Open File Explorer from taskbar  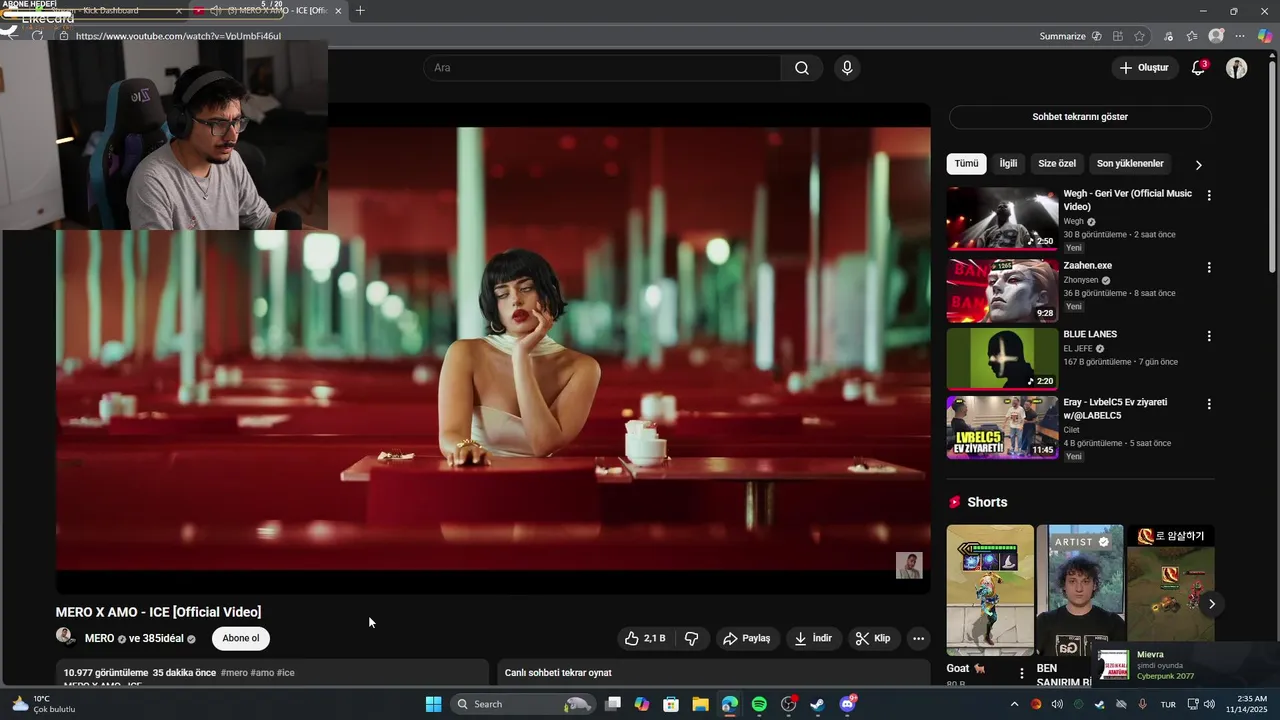pyautogui.click(x=700, y=704)
